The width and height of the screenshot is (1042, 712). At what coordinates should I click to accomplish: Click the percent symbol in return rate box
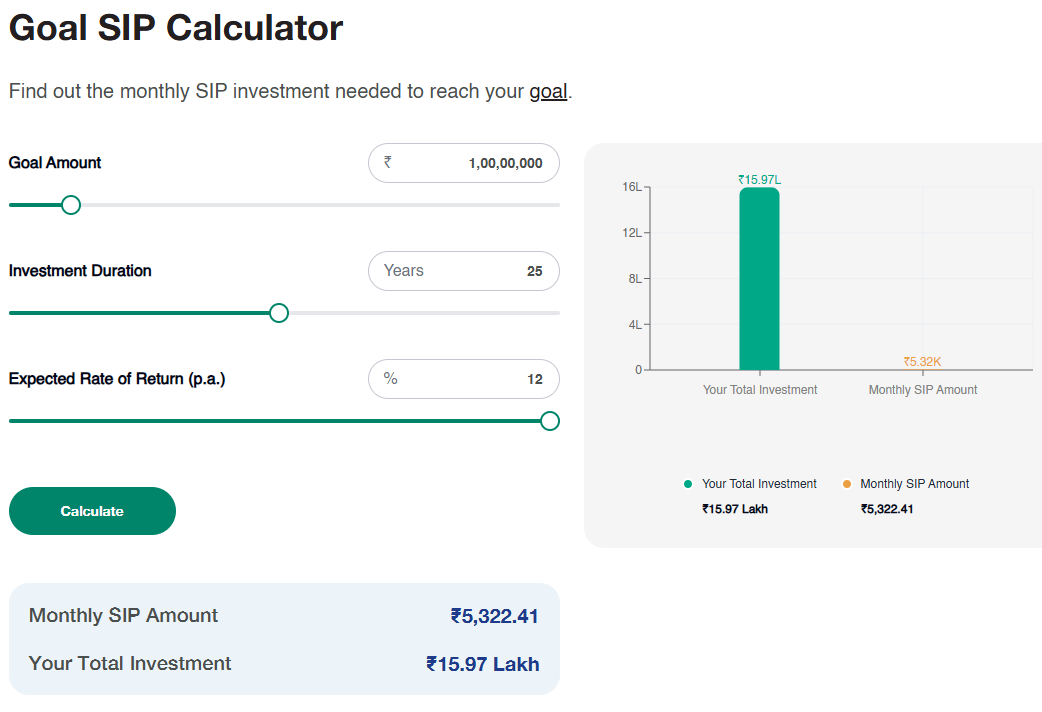click(x=391, y=379)
